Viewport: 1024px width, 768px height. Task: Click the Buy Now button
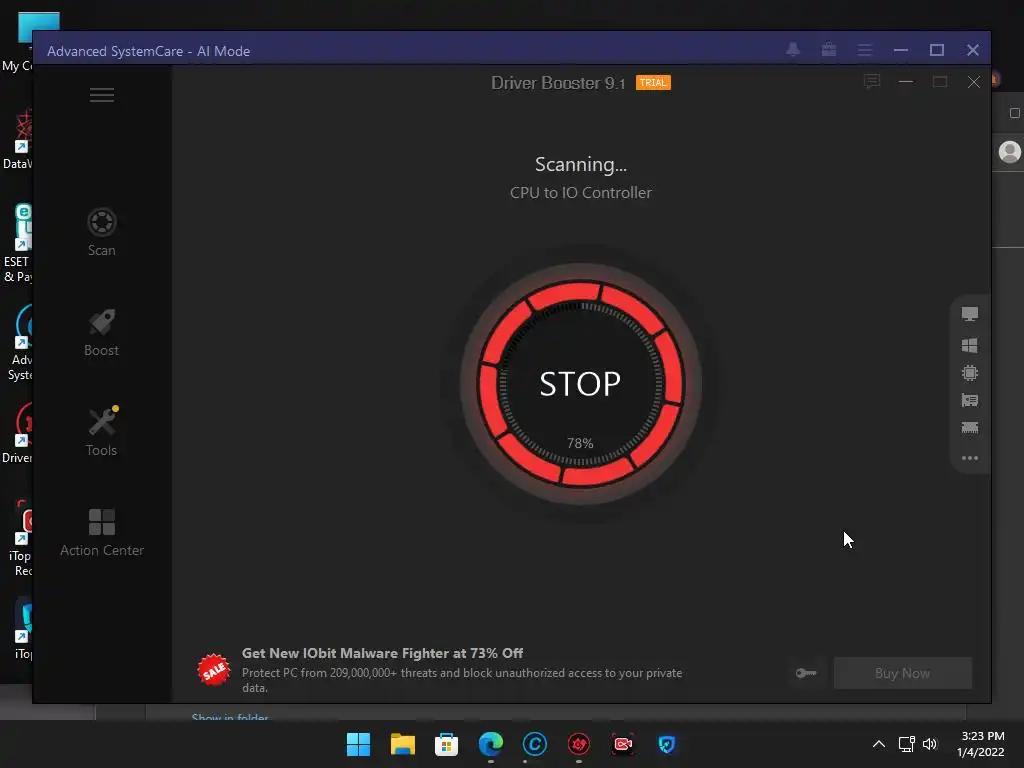click(903, 673)
